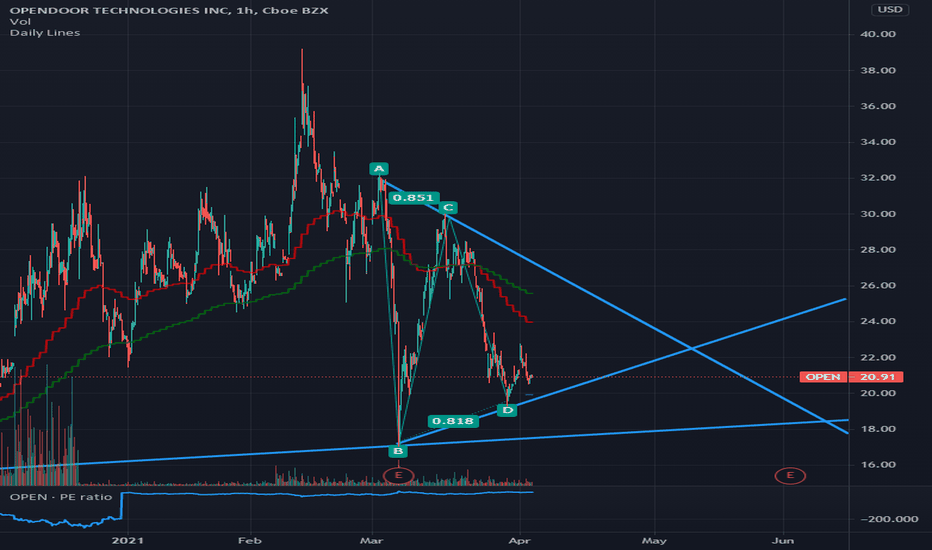Viewport: 932px width, 550px height.
Task: Click the OPEN · PE ratio label
Action: click(x=61, y=497)
